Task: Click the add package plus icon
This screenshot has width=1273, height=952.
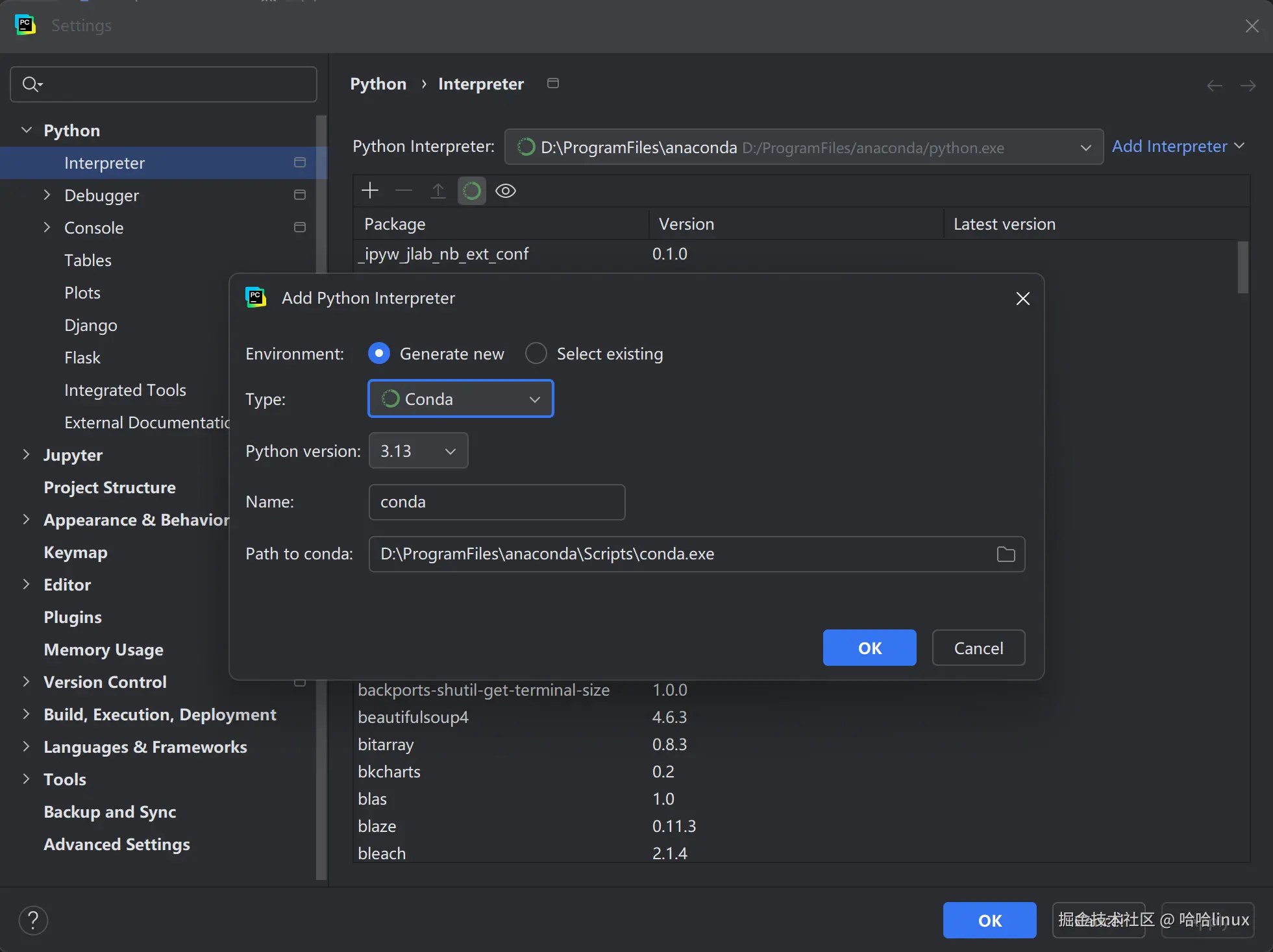Action: pos(370,191)
